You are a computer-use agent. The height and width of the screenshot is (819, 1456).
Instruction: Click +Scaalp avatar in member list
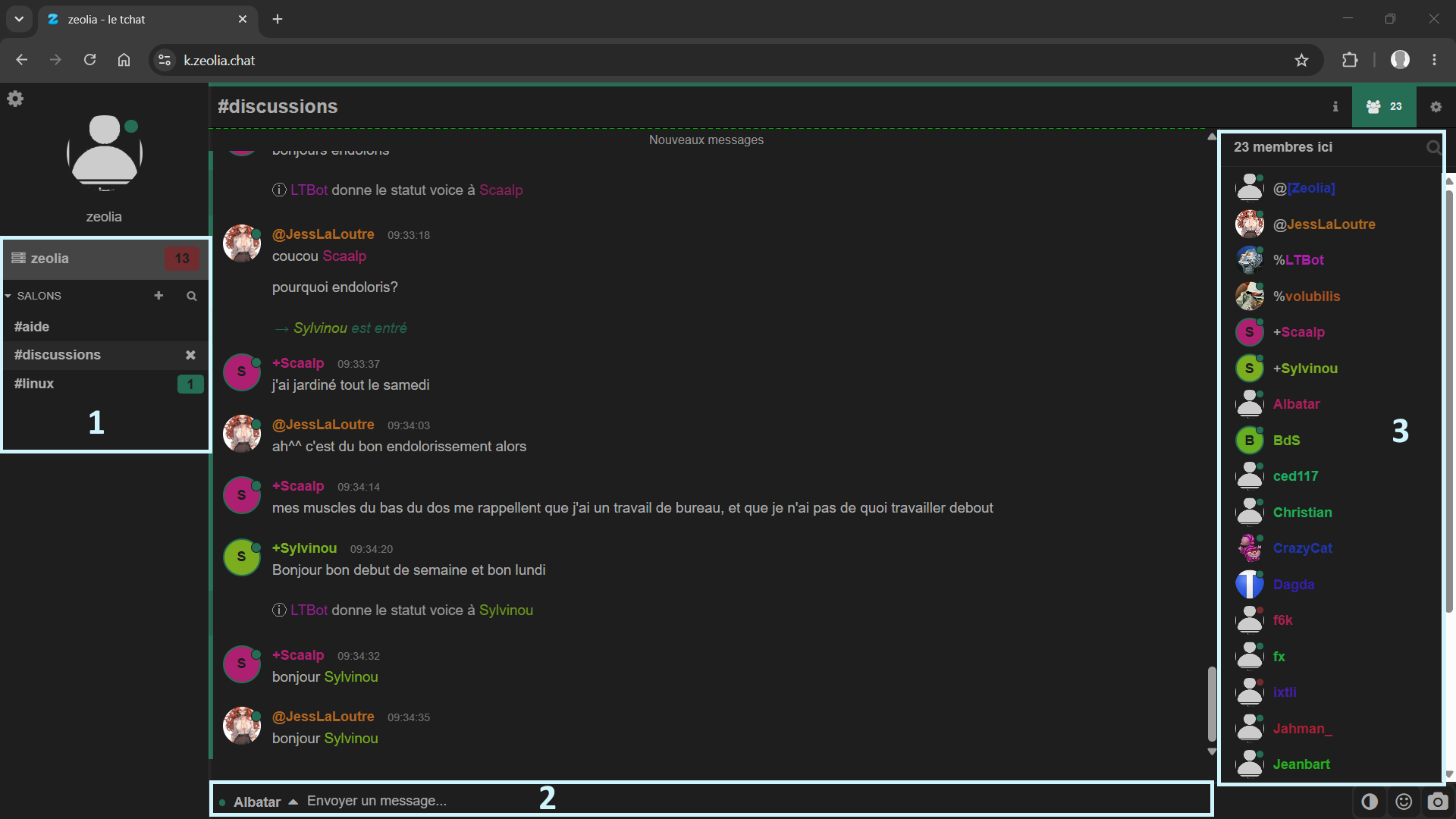(x=1250, y=332)
